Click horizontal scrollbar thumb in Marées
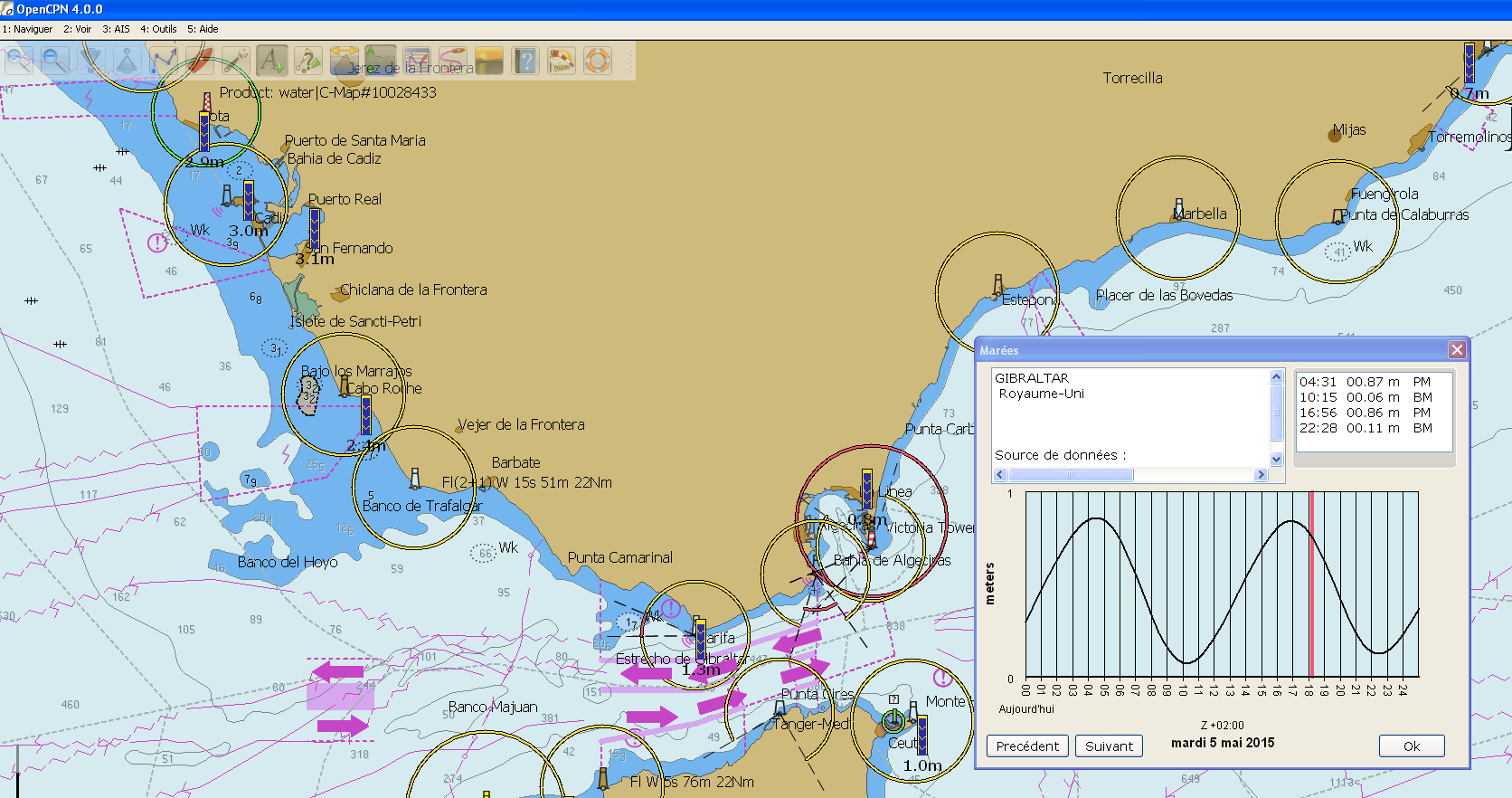 click(x=1071, y=475)
